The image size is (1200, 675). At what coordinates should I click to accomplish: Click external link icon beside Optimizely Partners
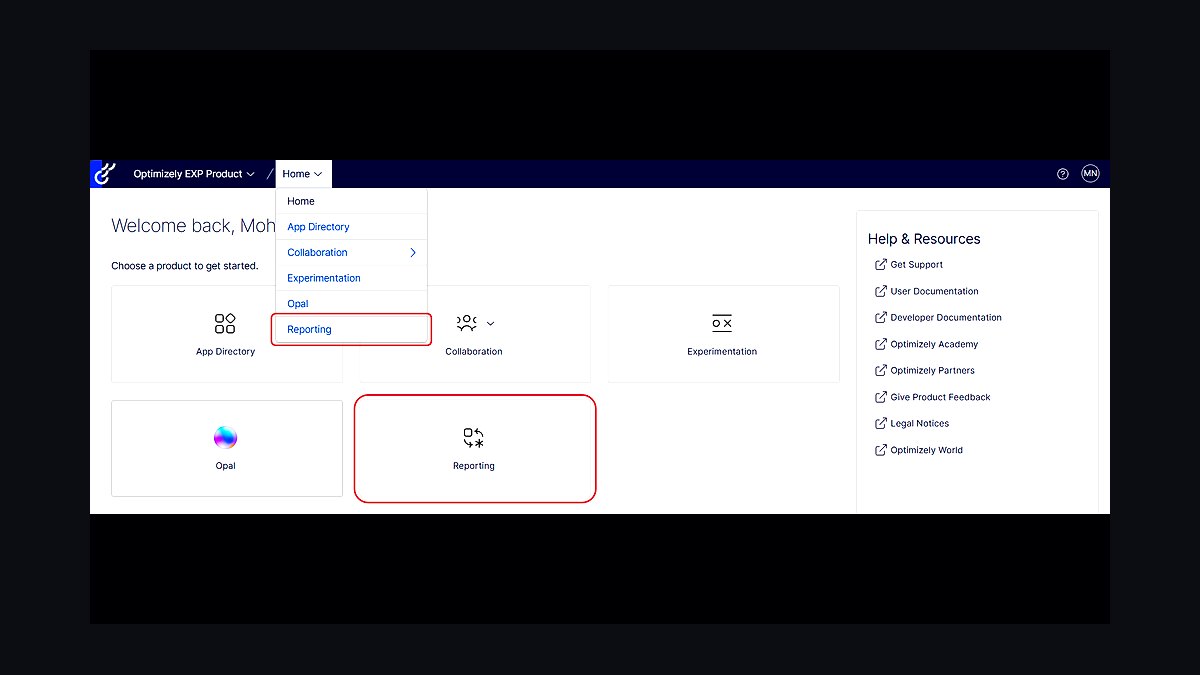tap(880, 371)
